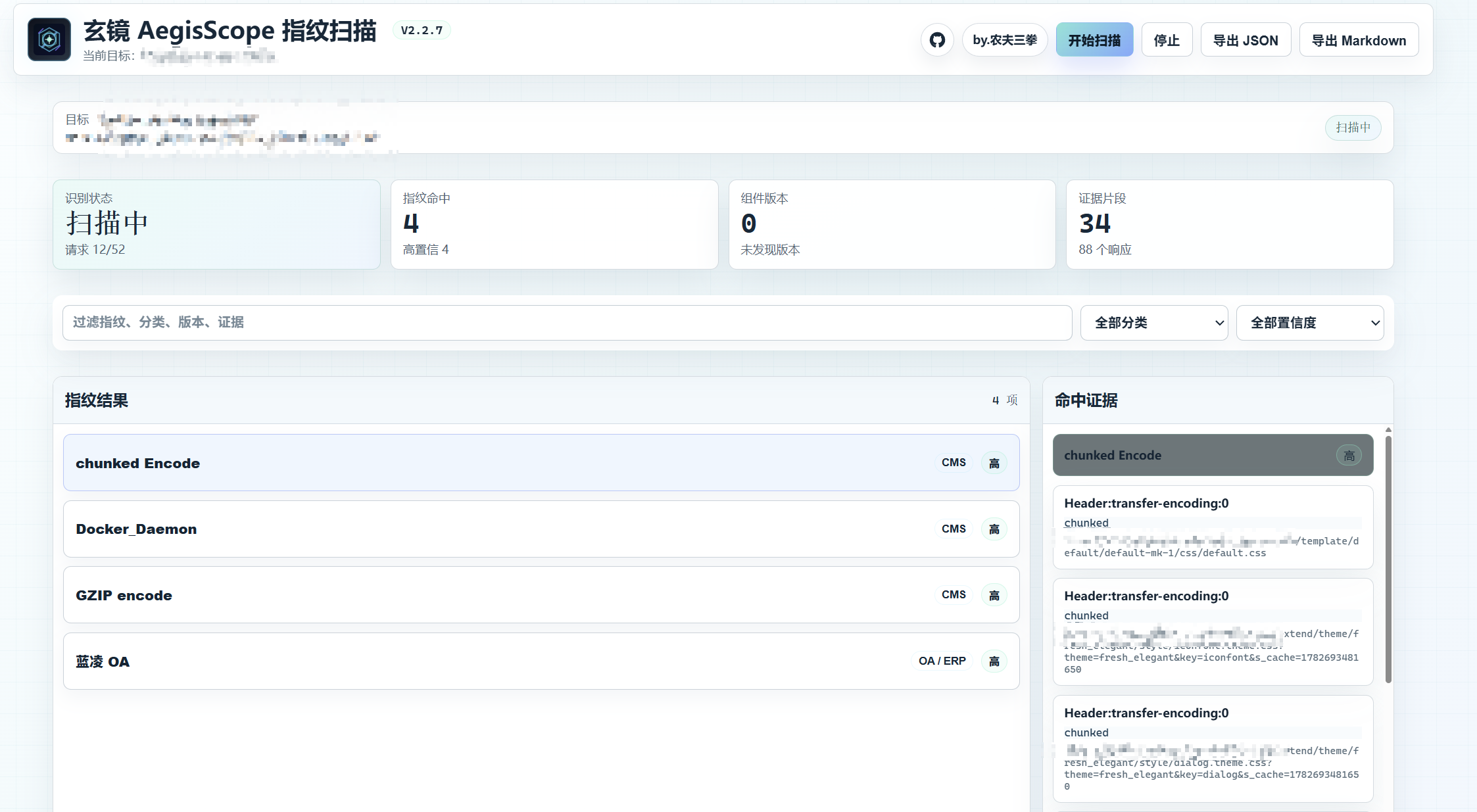Click the 高置信 4 text
Image resolution: width=1477 pixels, height=812 pixels.
pos(425,250)
